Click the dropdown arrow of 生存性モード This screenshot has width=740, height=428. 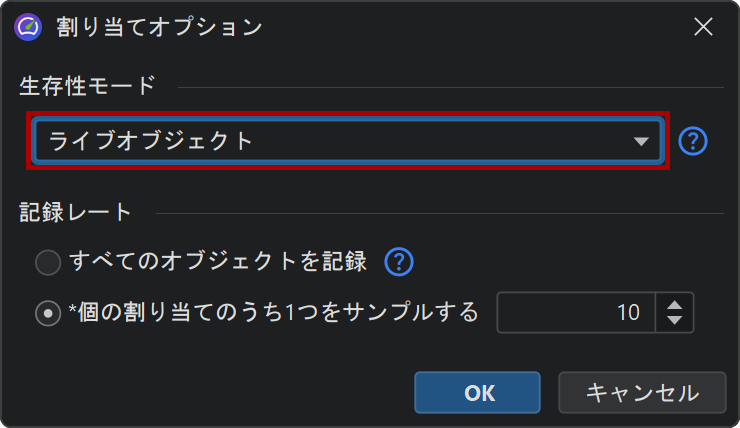[641, 141]
